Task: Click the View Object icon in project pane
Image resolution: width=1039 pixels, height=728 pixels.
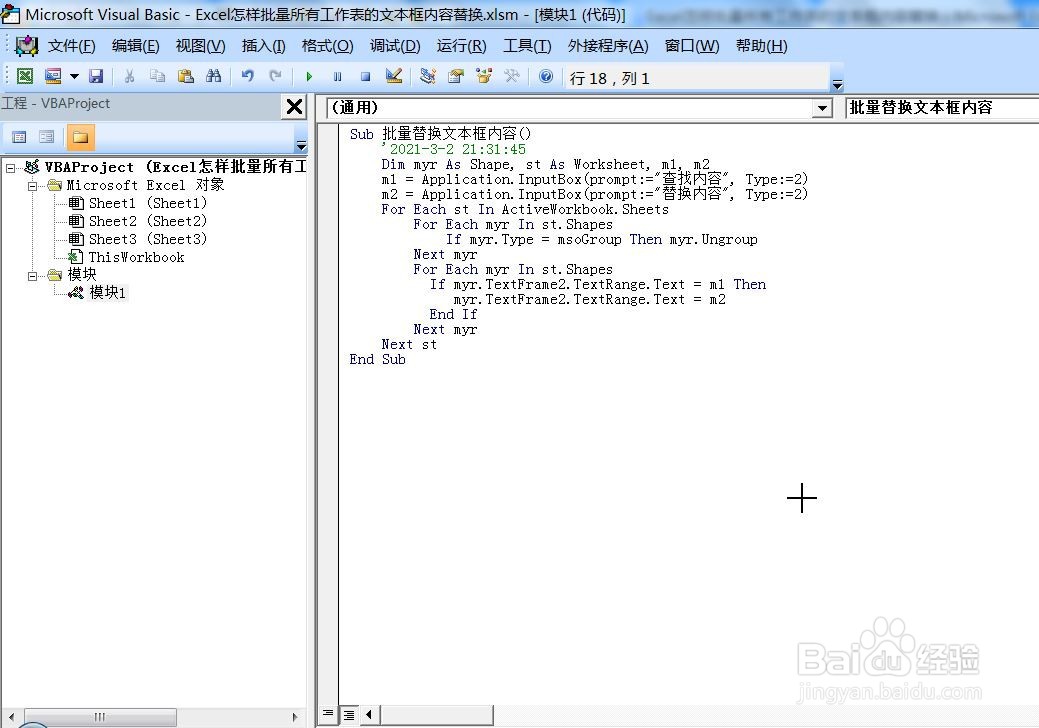Action: [46, 137]
